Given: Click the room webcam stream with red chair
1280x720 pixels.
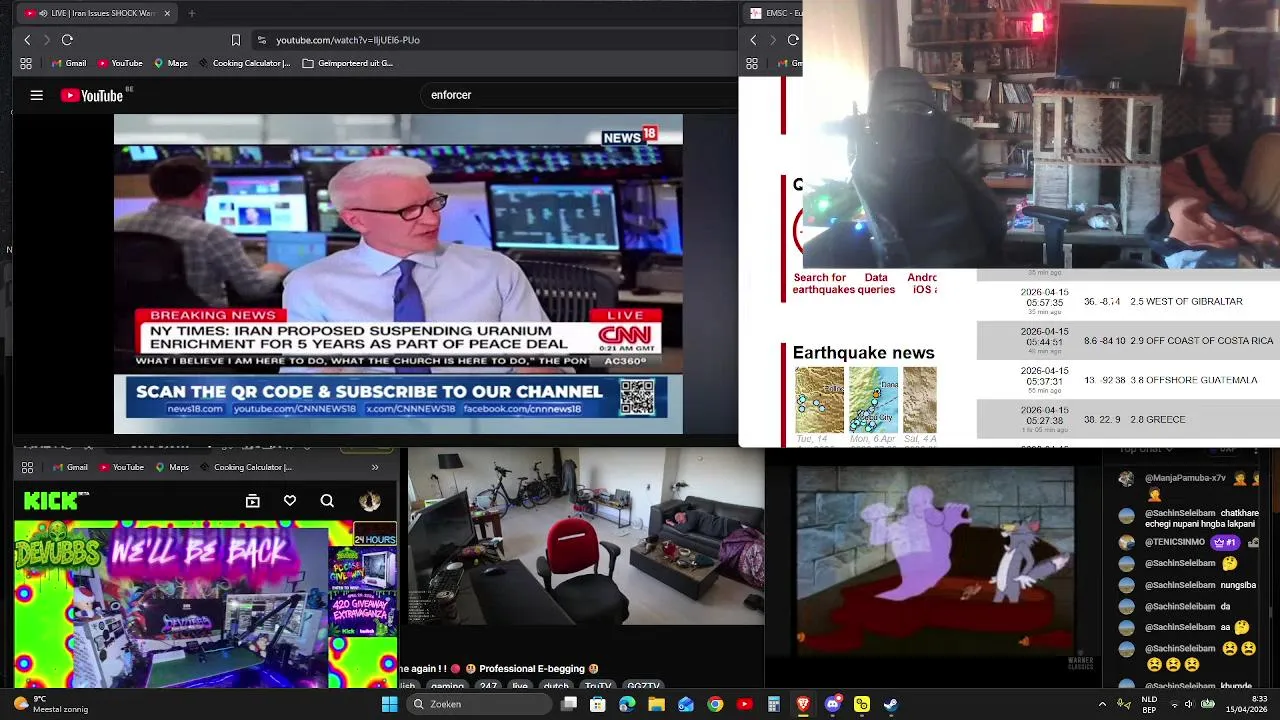Looking at the screenshot, I should 586,537.
